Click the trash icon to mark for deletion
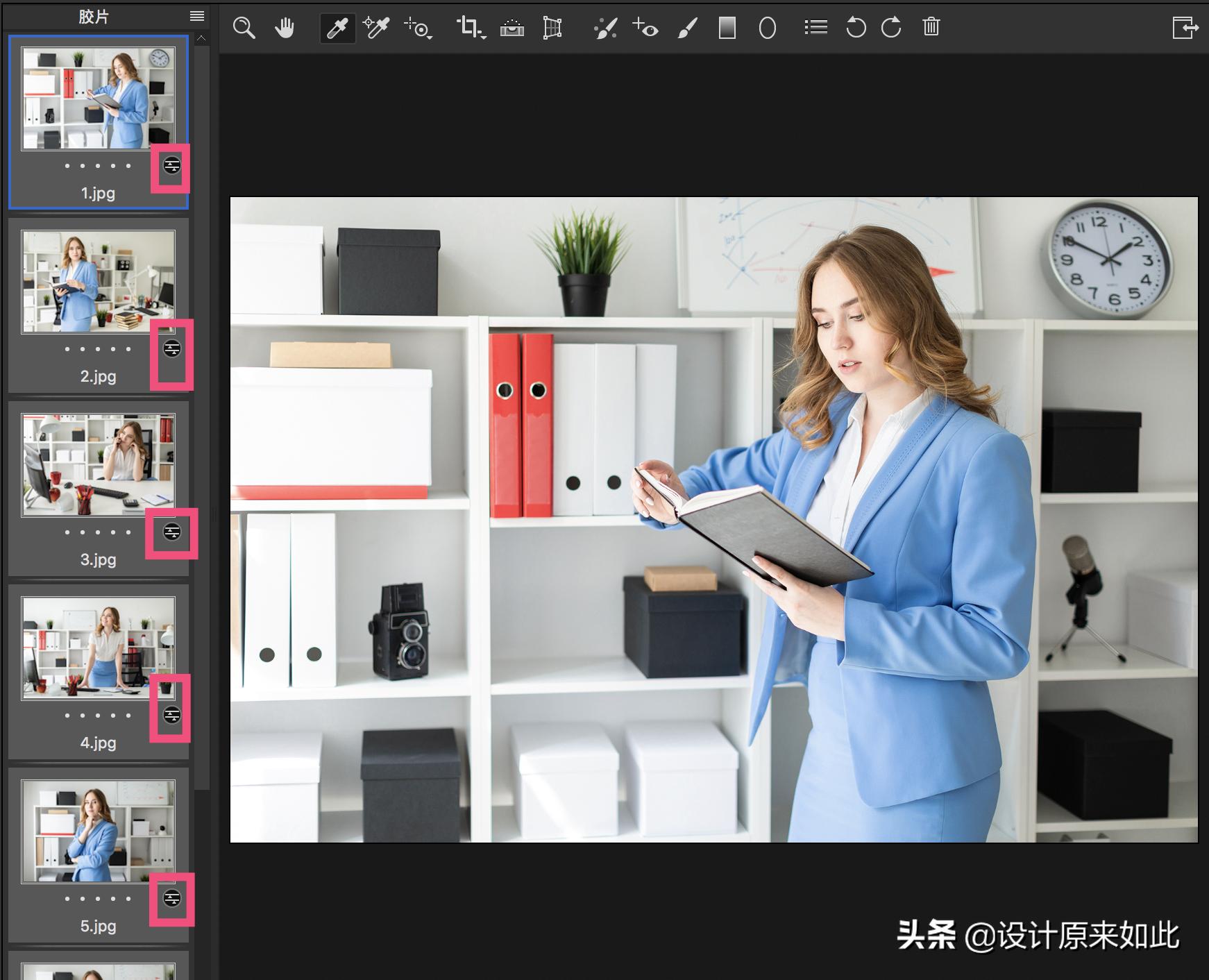The width and height of the screenshot is (1209, 980). 931,27
